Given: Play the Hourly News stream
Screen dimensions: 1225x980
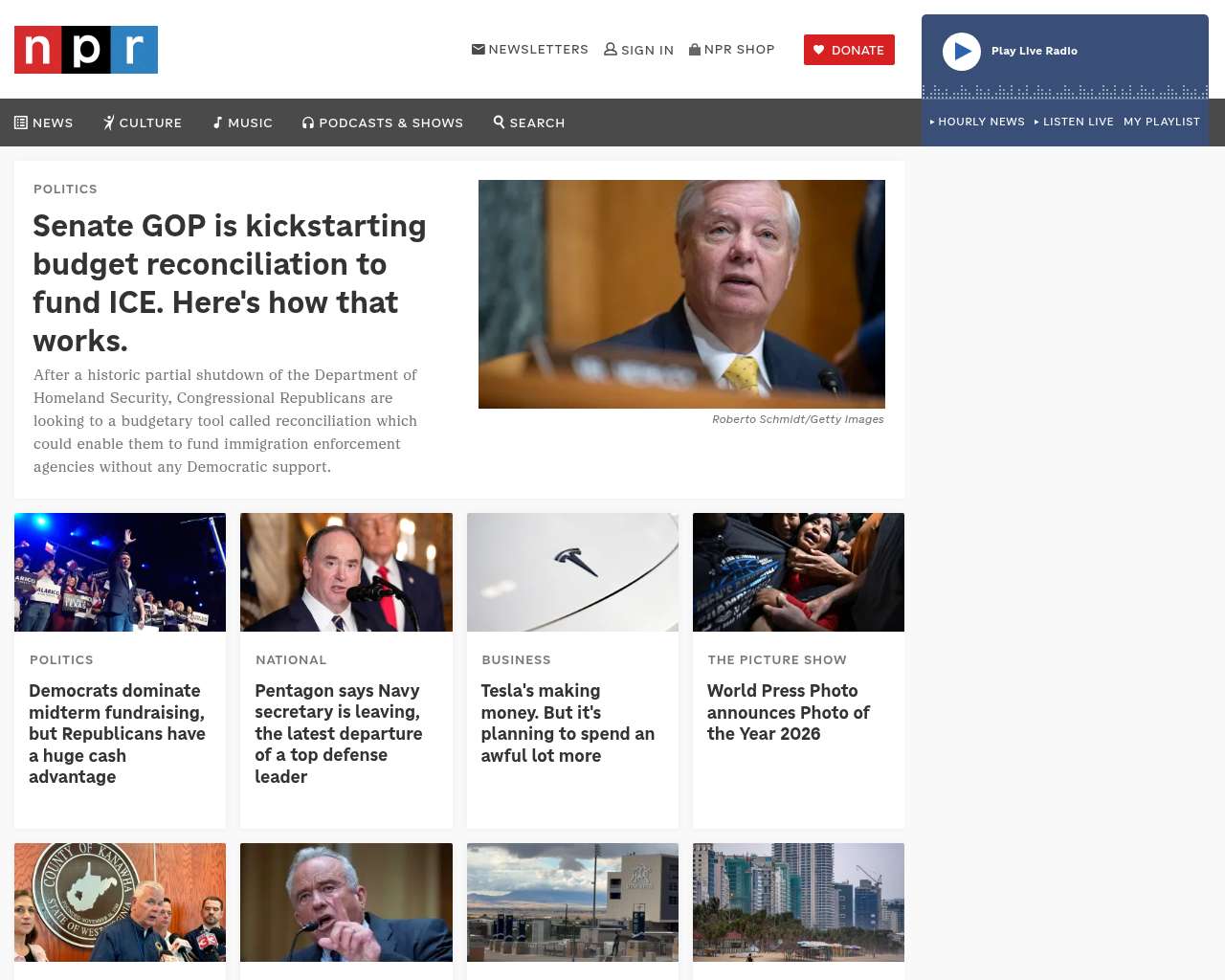Looking at the screenshot, I should tap(977, 122).
